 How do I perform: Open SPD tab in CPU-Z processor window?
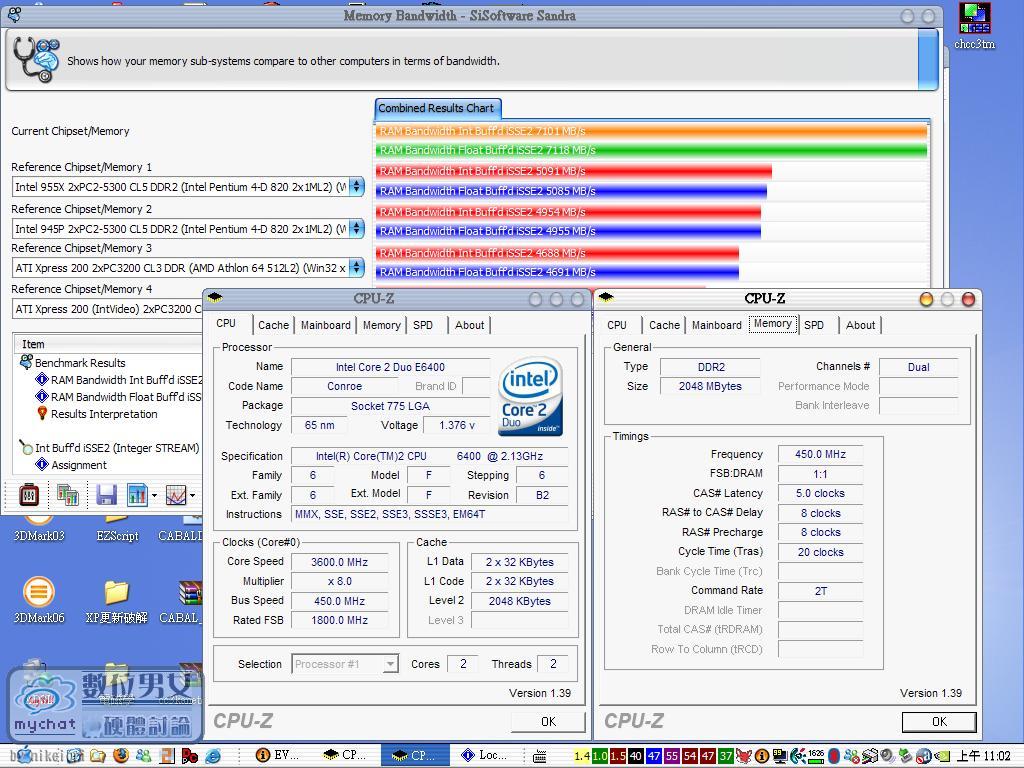click(423, 325)
